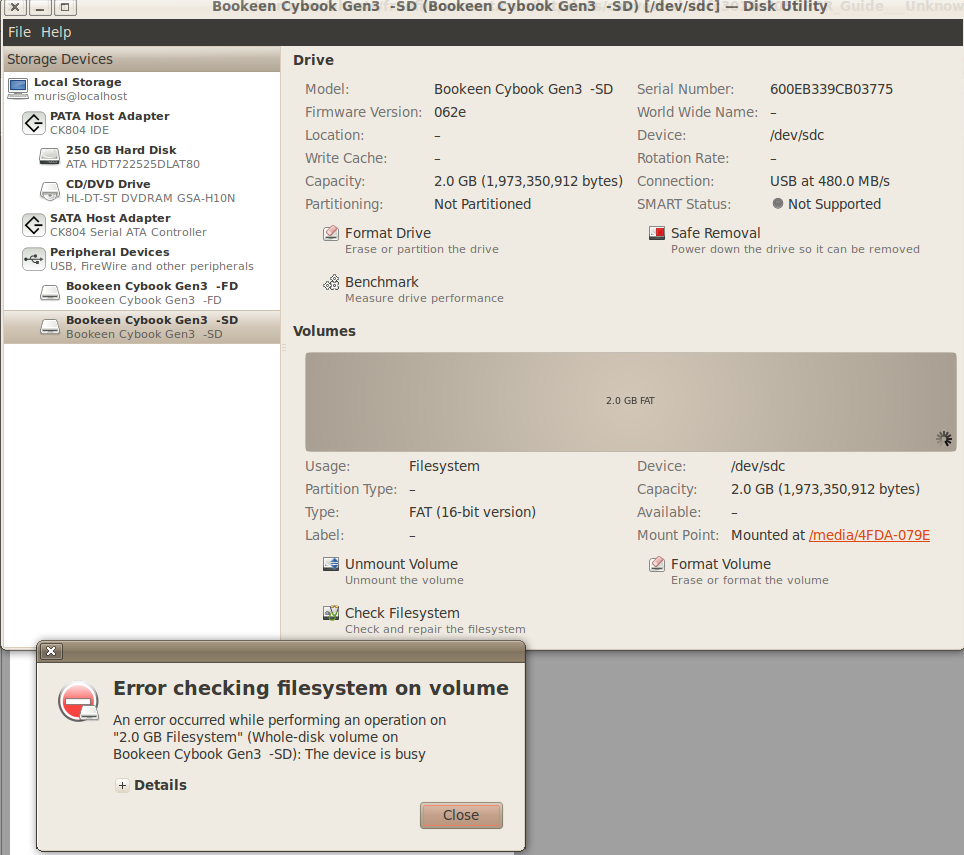Click the Local Storage computer icon
The width and height of the screenshot is (964, 855).
click(x=18, y=89)
